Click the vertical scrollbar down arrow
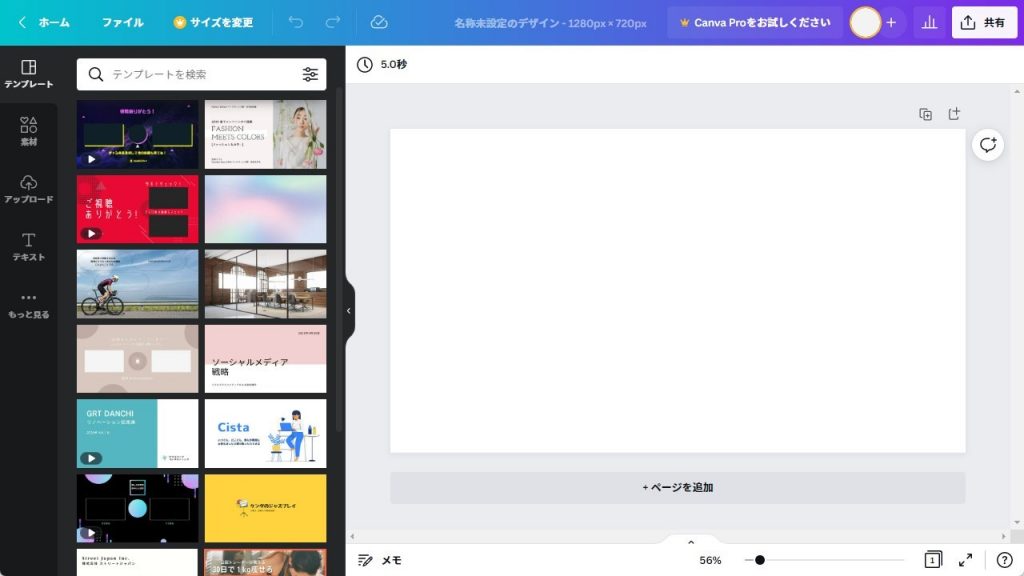This screenshot has height=576, width=1024. 1017,522
